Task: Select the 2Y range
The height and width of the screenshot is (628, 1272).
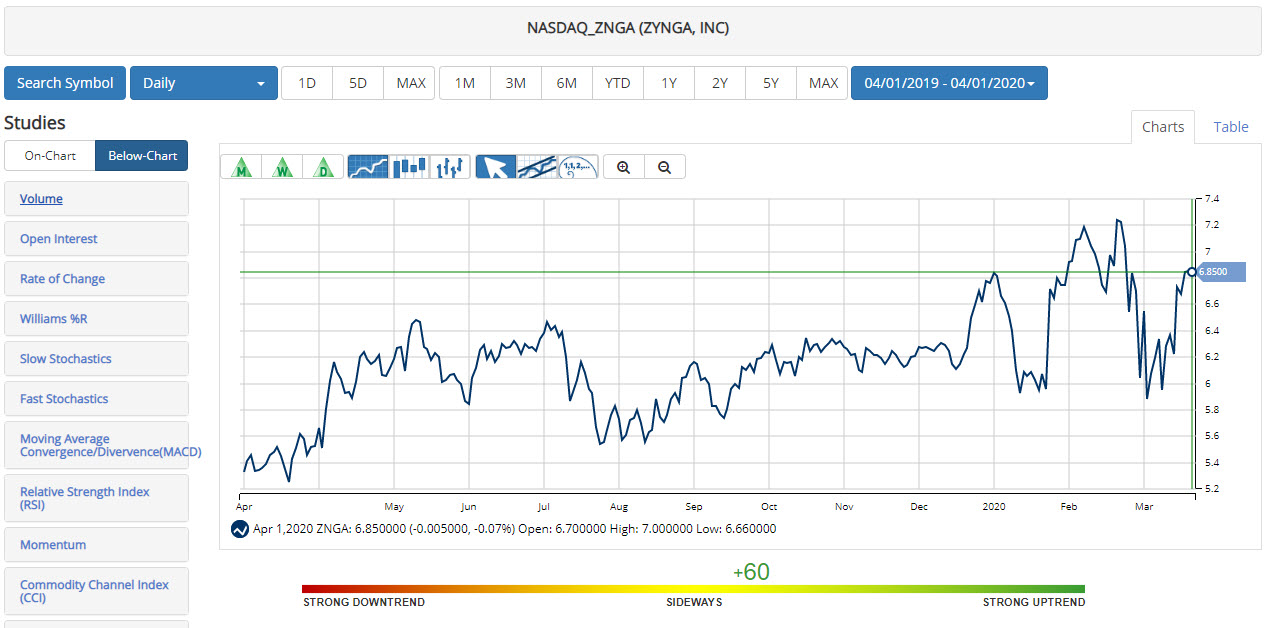Action: tap(720, 83)
